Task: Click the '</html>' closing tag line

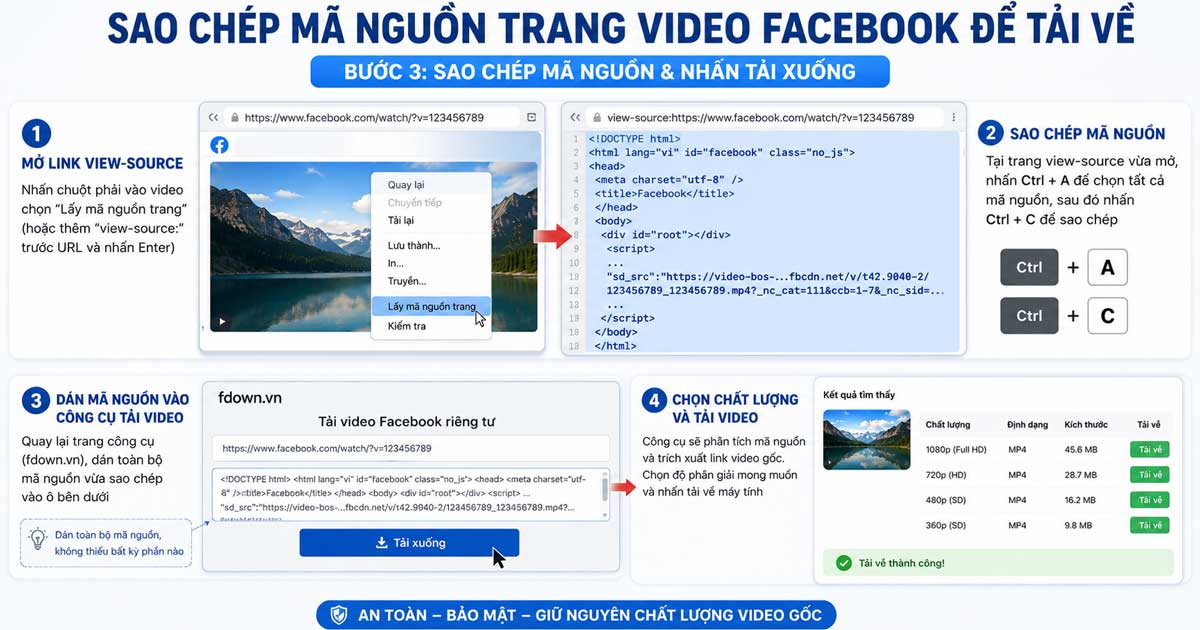Action: pos(615,346)
